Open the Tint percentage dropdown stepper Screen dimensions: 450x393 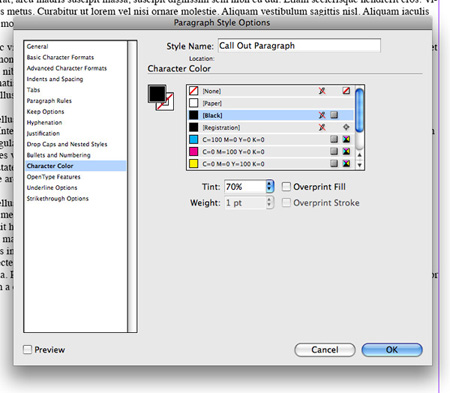pos(270,187)
